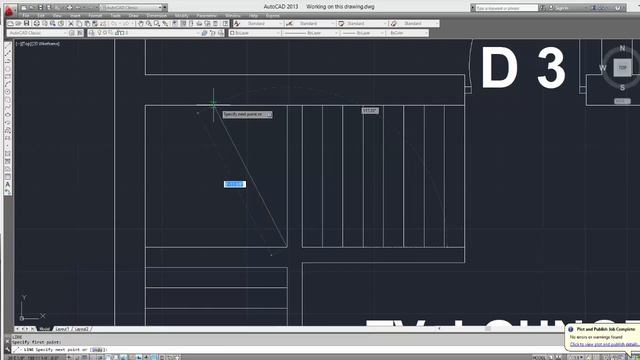This screenshot has height=360, width=640.
Task: Click the keyword search field
Action: (x=507, y=8)
